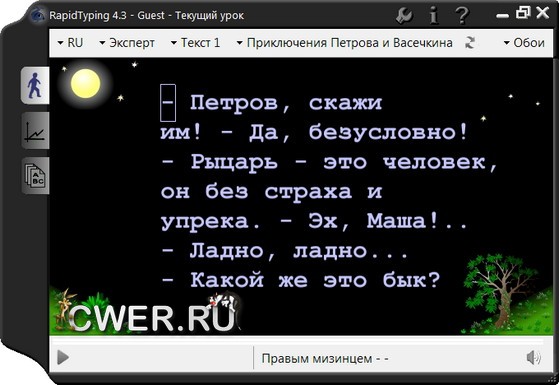The height and width of the screenshot is (385, 559).
Task: Expand the Приключения Петрова и Васечкина dropdown
Action: click(344, 43)
